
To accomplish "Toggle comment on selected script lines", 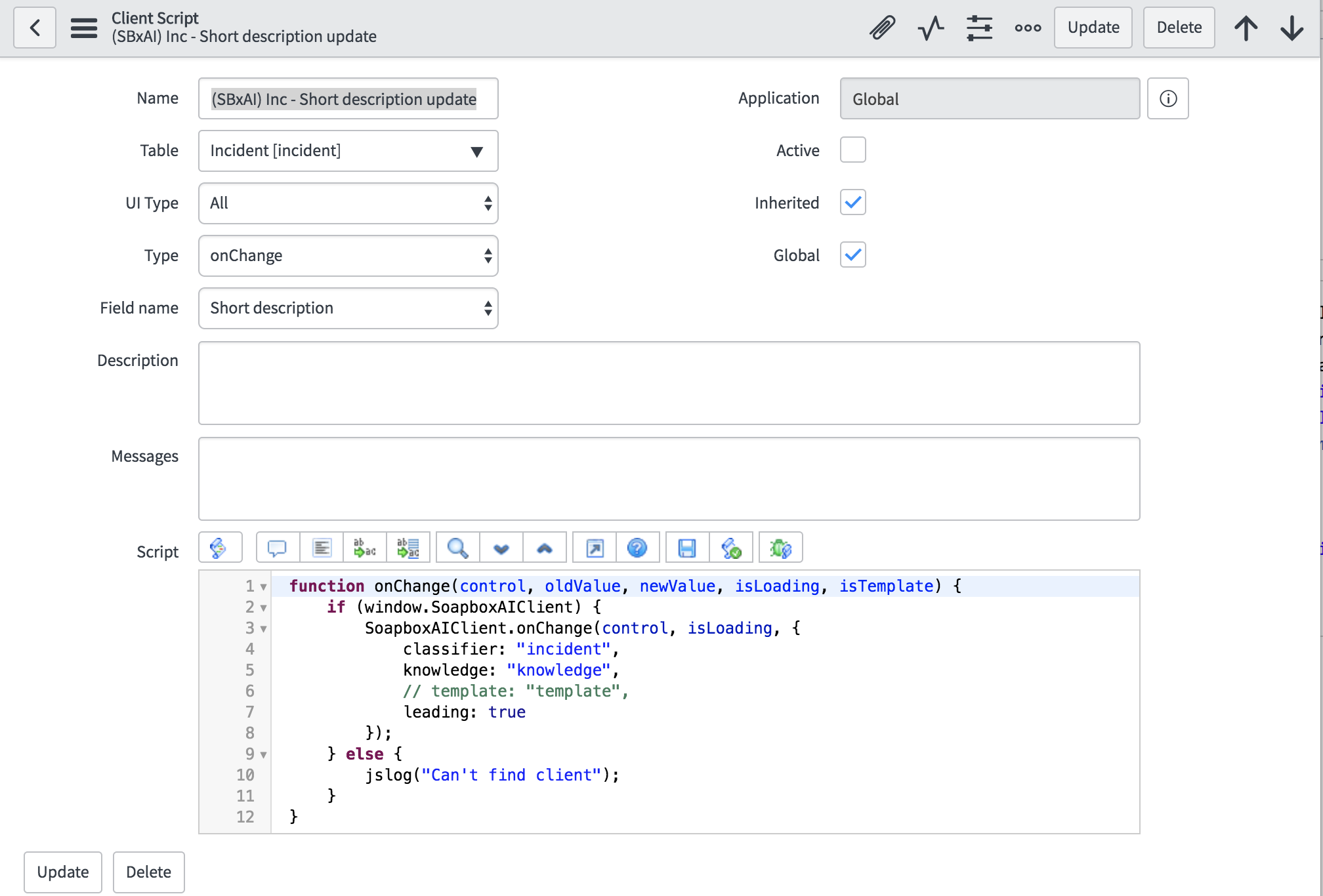I will point(278,548).
